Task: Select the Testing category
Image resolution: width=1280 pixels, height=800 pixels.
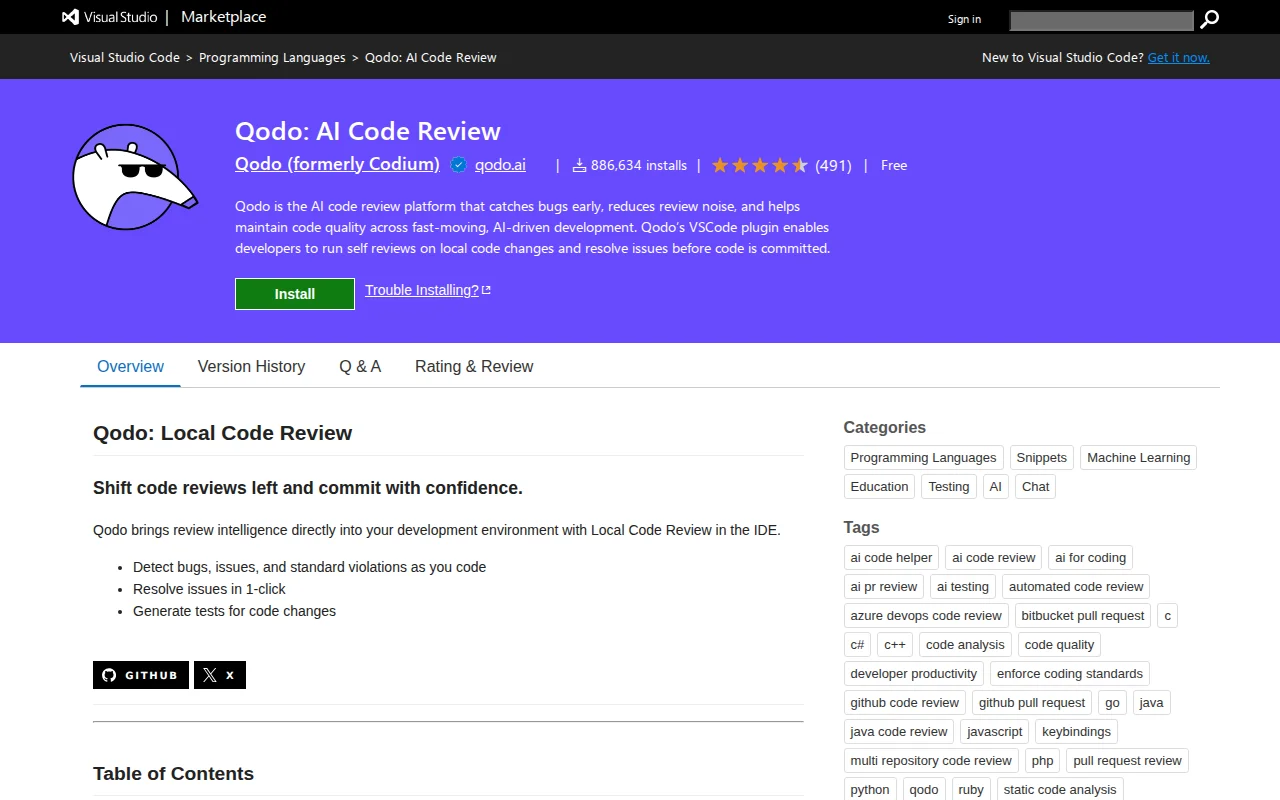Action: (x=948, y=487)
